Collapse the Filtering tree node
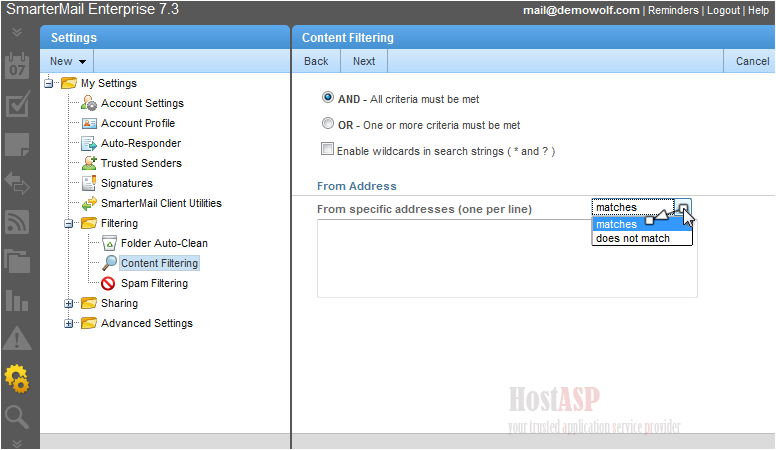Viewport: 776px width, 450px height. (68, 224)
